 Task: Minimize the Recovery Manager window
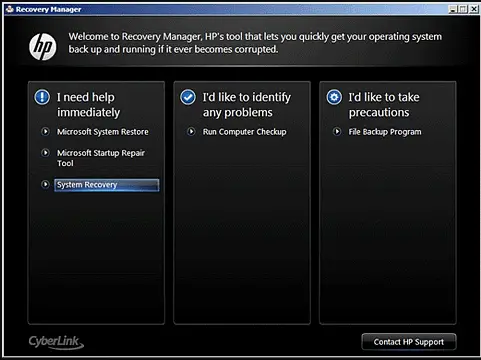(452, 9)
